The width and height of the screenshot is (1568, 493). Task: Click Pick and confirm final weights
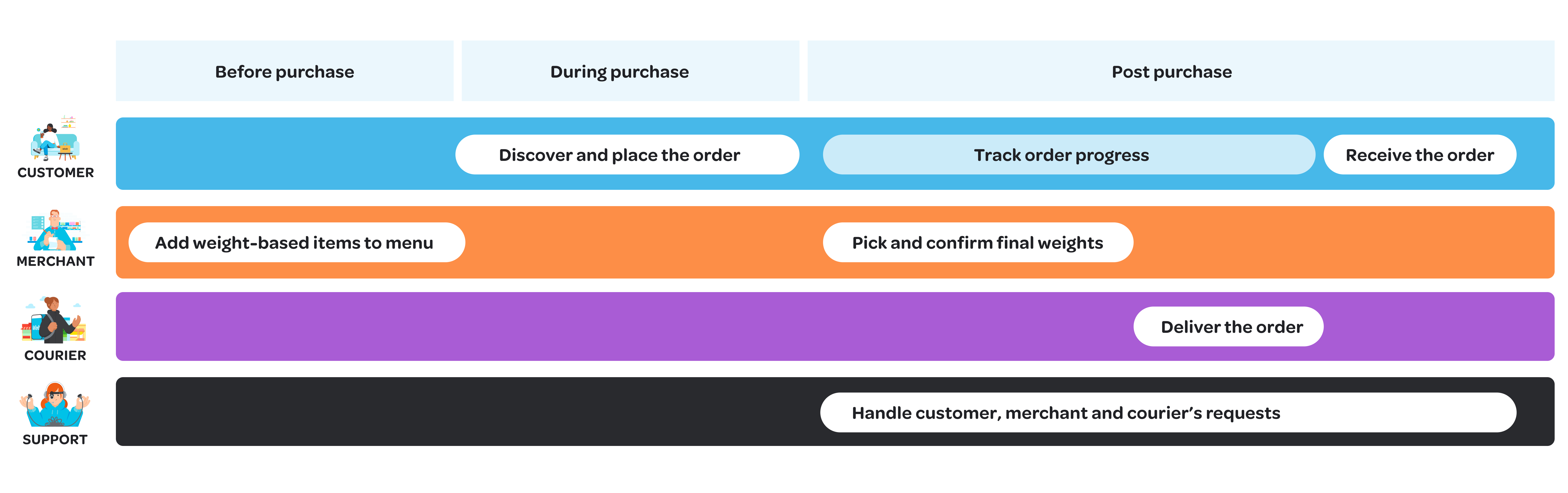click(978, 242)
